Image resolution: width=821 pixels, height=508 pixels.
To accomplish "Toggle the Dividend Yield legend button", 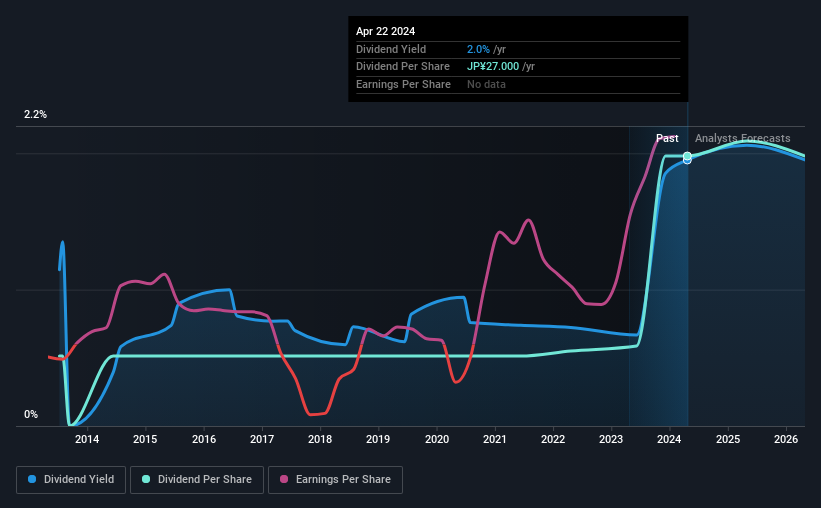I will (x=71, y=480).
